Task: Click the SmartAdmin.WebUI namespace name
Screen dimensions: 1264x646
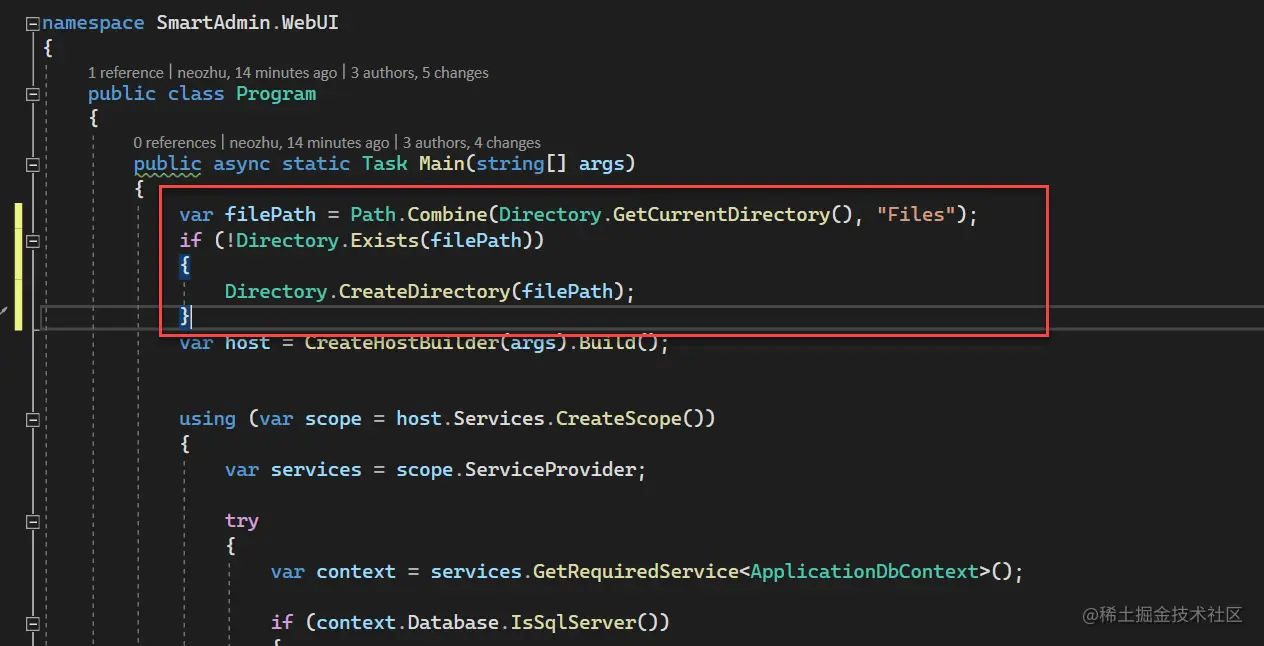Action: coord(247,22)
